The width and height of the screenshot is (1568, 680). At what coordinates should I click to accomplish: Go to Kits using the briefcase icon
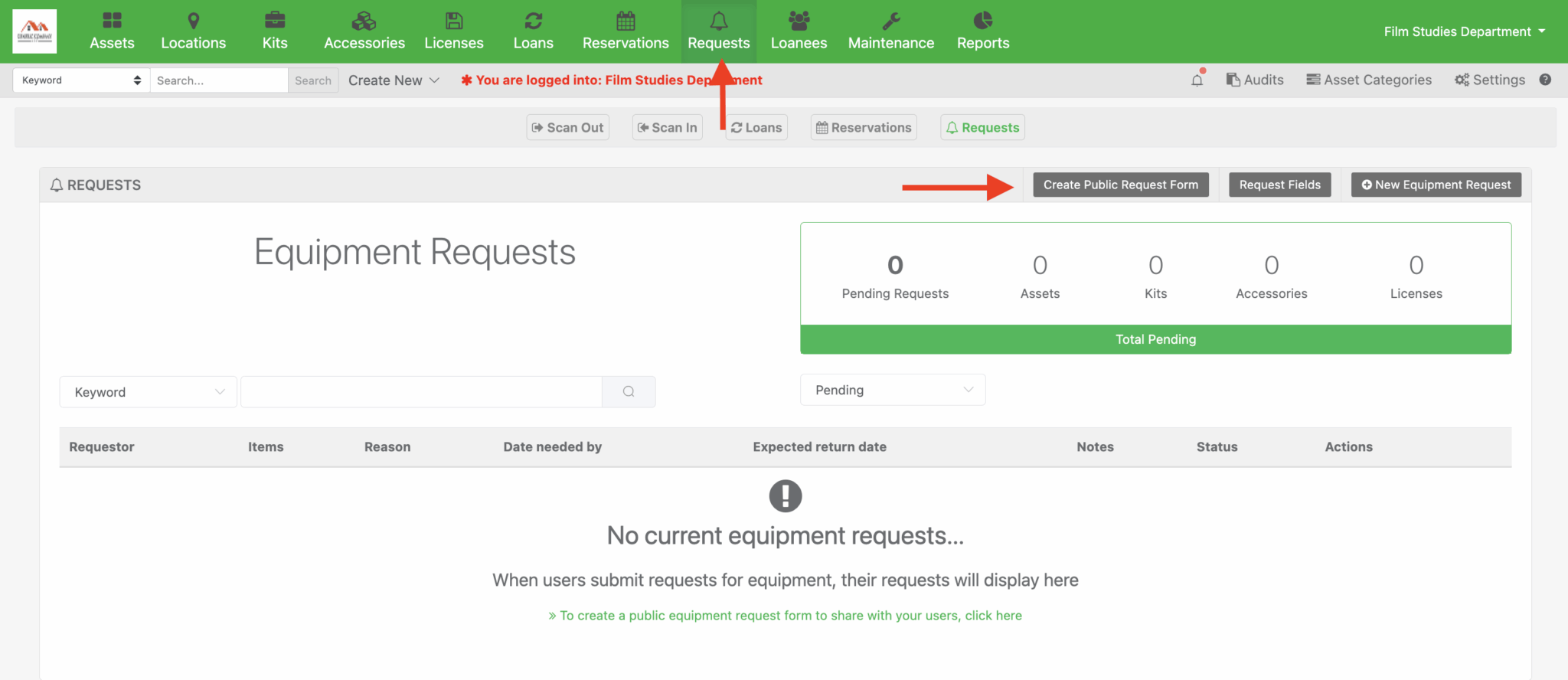click(275, 21)
